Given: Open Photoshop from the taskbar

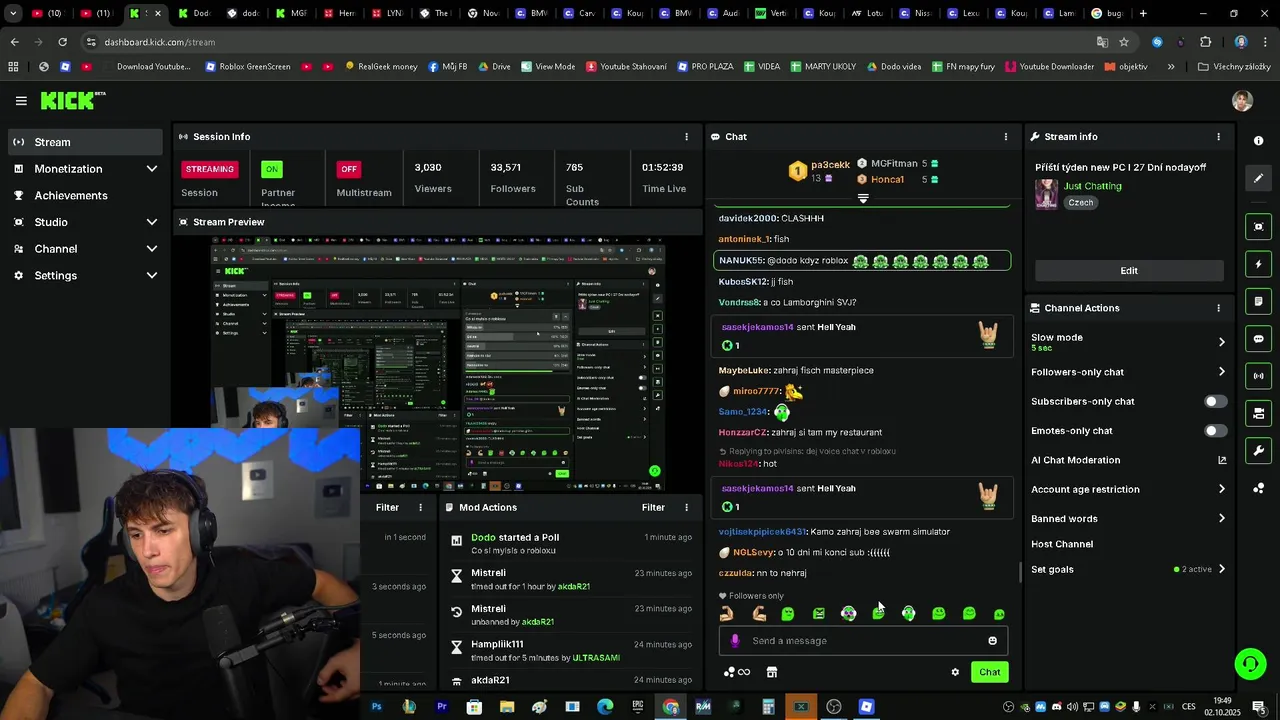Looking at the screenshot, I should pyautogui.click(x=376, y=707).
